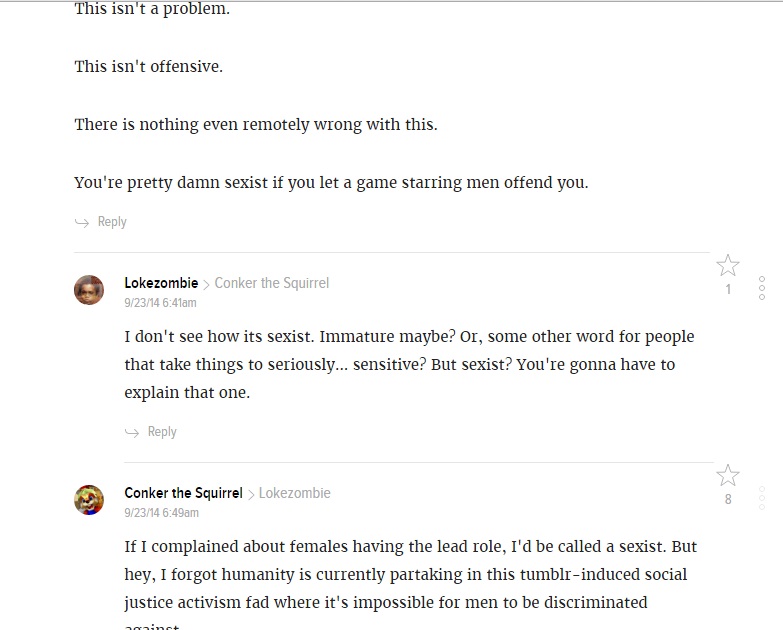
Task: Click the reply arrow icon under the top comment
Action: [82, 222]
